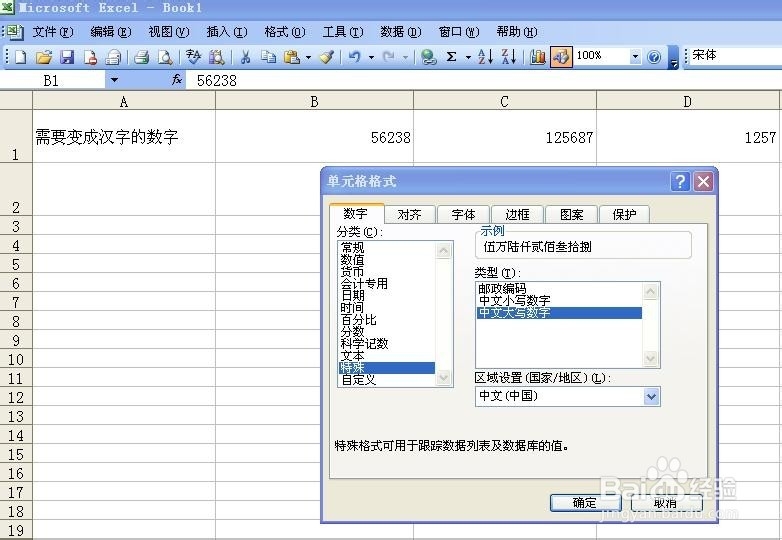The width and height of the screenshot is (782, 540).
Task: Click the category list scroll-down arrow
Action: (443, 378)
